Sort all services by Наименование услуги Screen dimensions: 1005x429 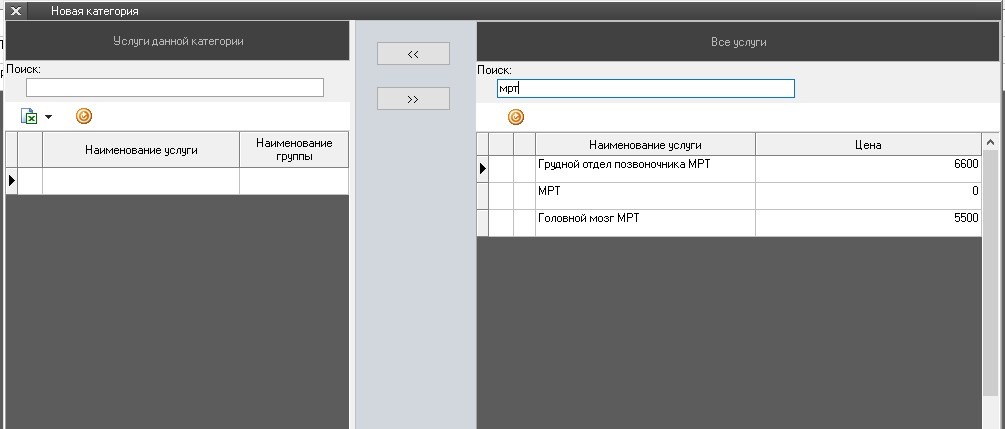click(645, 145)
